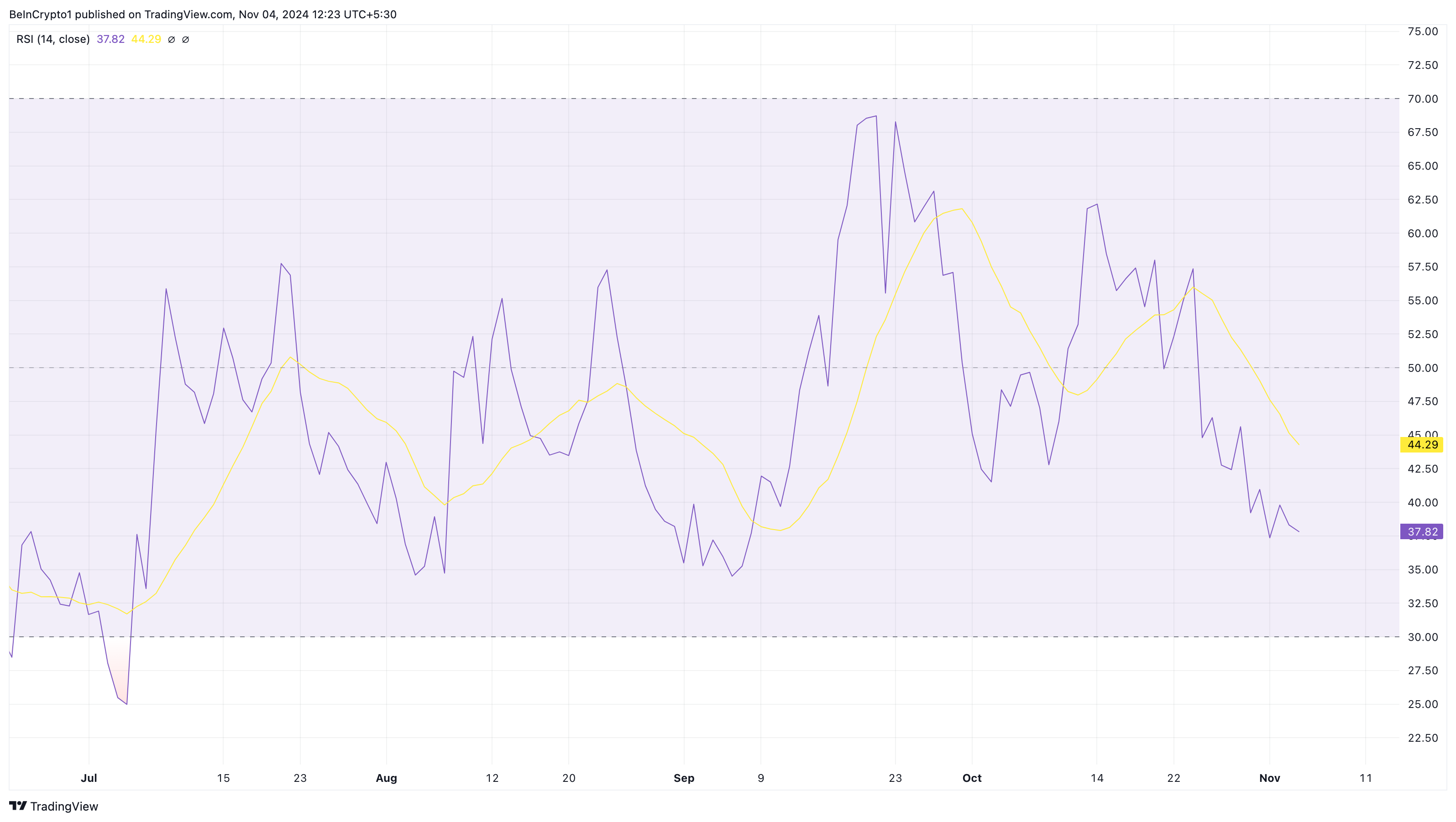The height and width of the screenshot is (822, 1456).
Task: Click the purple 37.82 price axis tag
Action: click(1421, 531)
